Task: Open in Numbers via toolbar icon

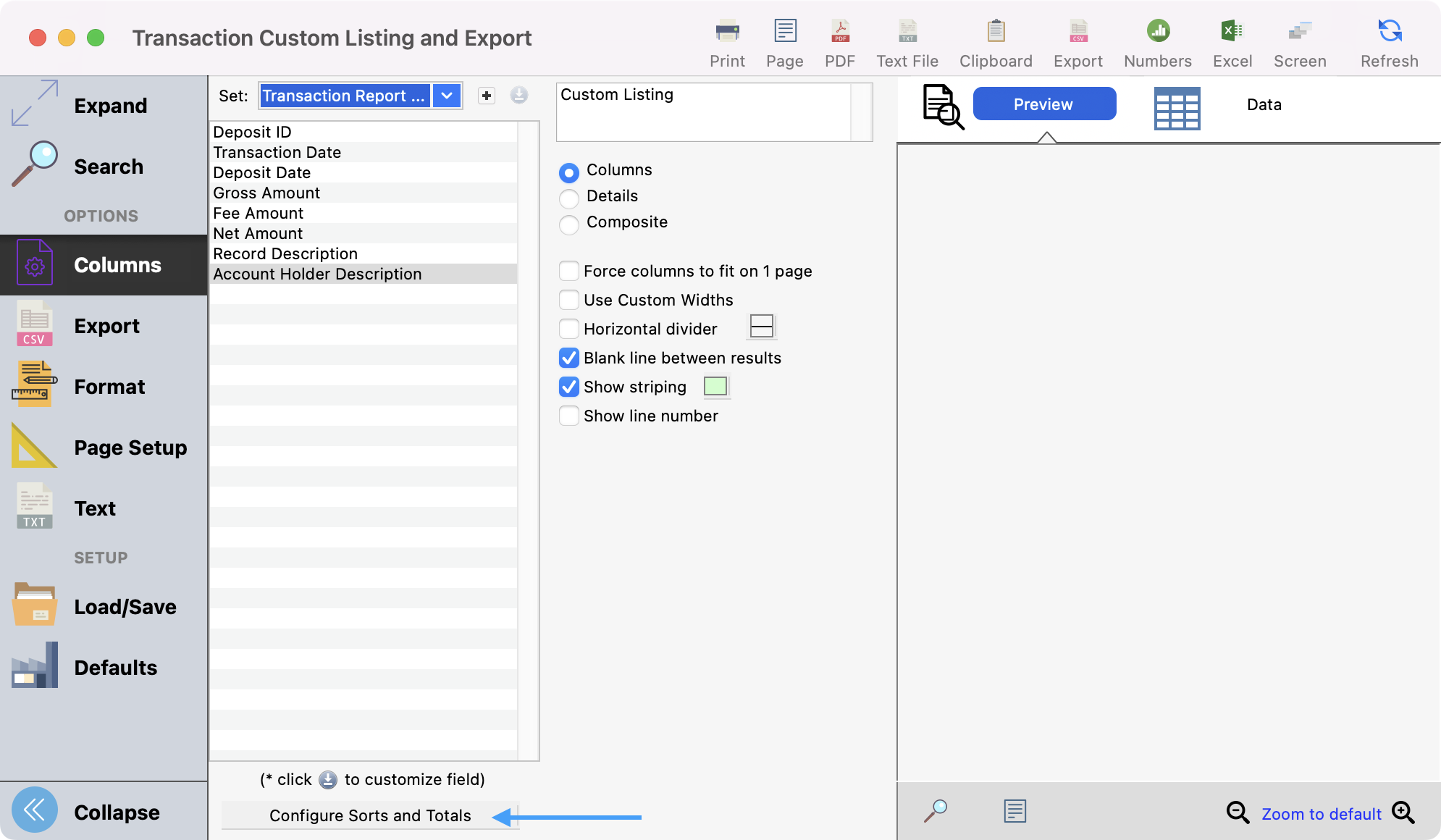Action: pyautogui.click(x=1157, y=32)
